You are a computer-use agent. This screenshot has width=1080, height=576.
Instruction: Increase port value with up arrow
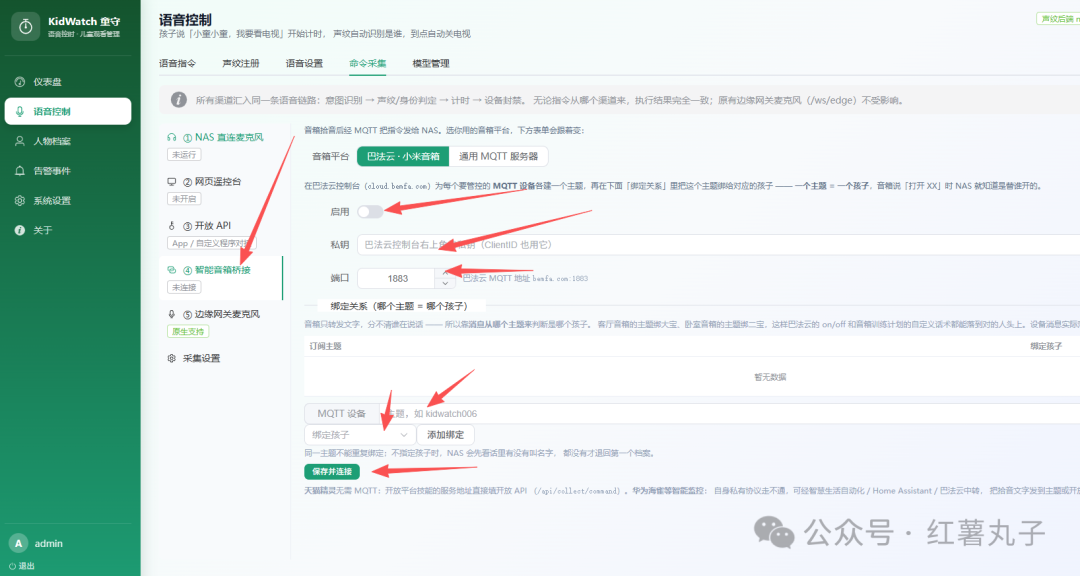pos(445,272)
